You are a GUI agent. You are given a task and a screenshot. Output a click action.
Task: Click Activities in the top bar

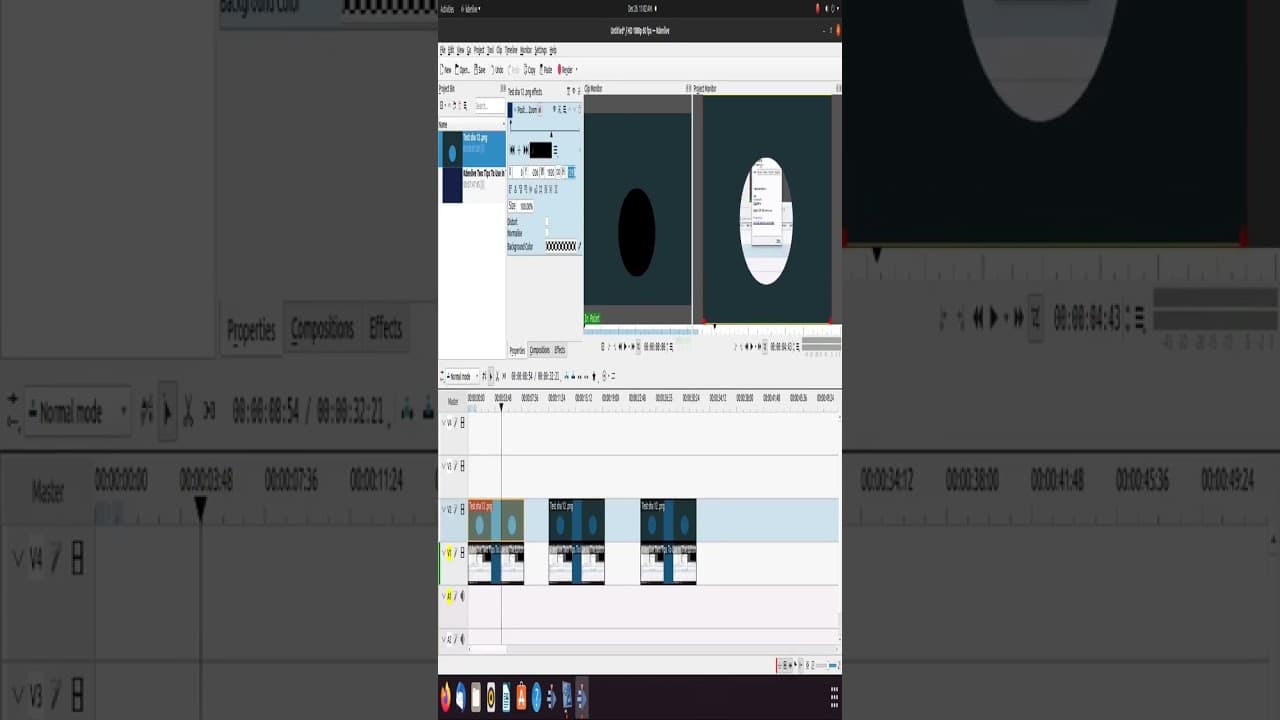tap(447, 9)
